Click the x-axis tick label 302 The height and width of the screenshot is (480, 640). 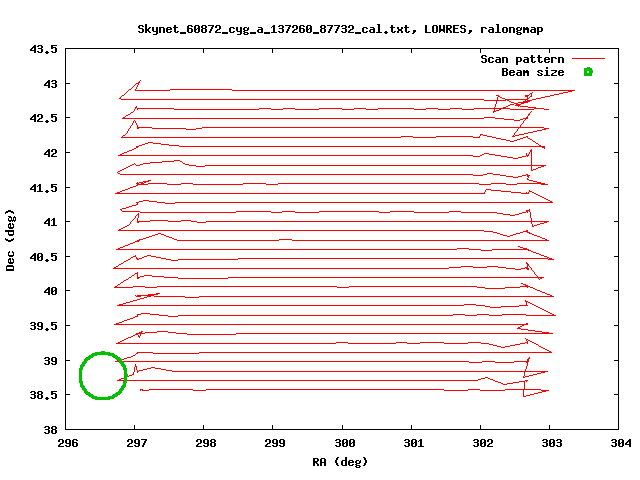click(483, 443)
